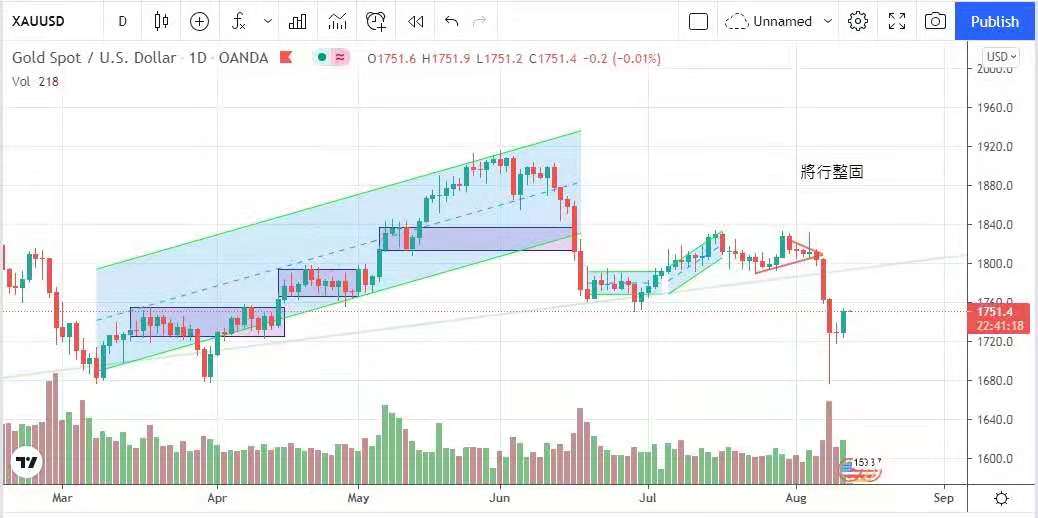Open chart settings gear in top toolbar
The image size is (1038, 518).
tap(857, 21)
